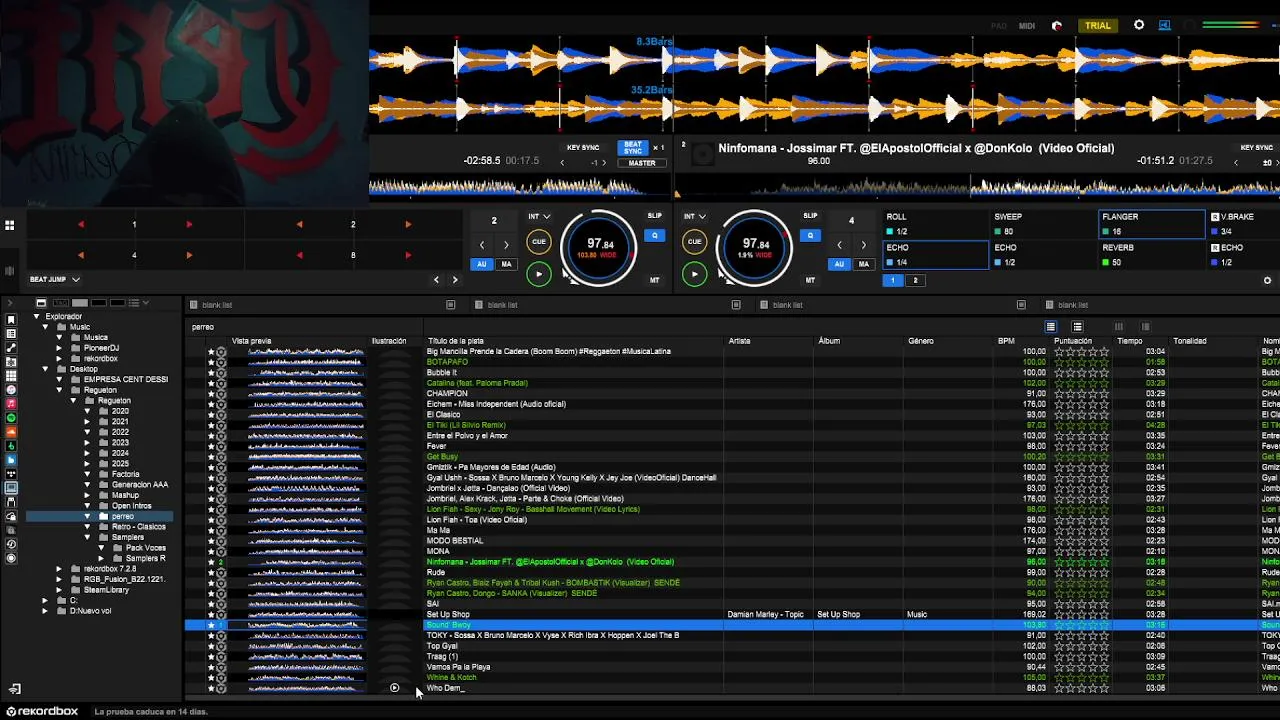Viewport: 1280px width, 720px height.
Task: Click the TRIAL button
Action: click(1098, 26)
